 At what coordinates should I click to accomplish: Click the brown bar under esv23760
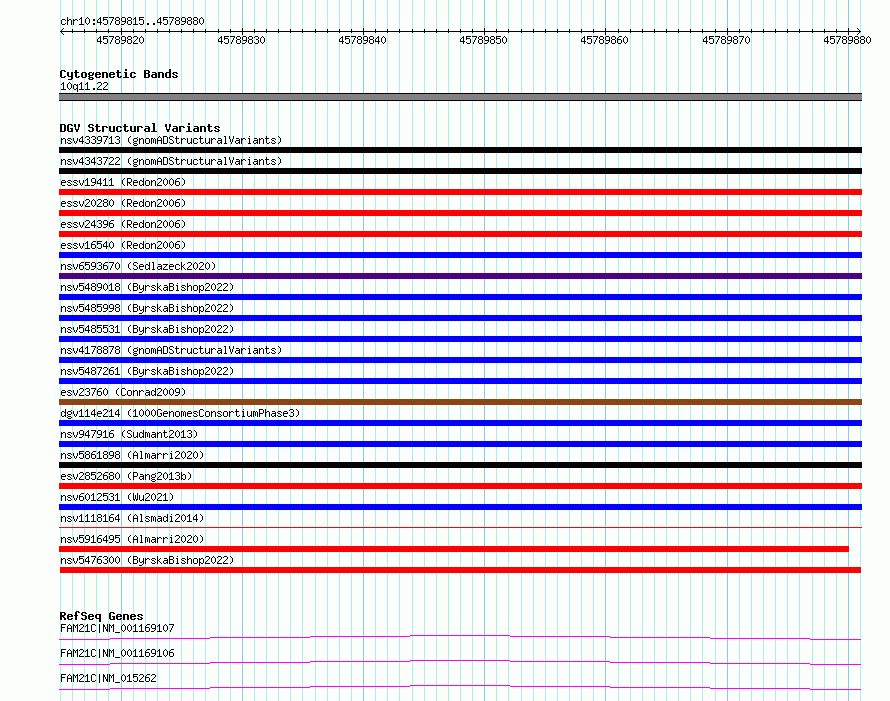click(460, 402)
